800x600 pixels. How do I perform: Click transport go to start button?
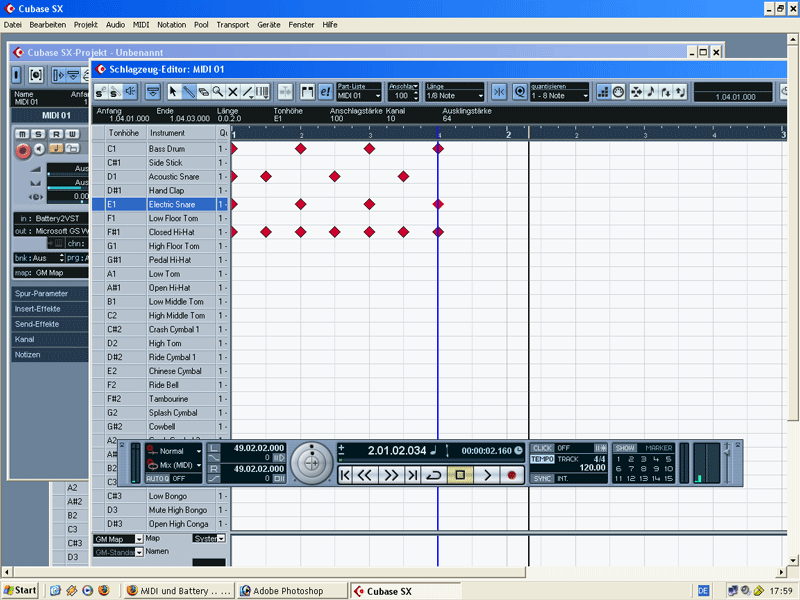(345, 475)
